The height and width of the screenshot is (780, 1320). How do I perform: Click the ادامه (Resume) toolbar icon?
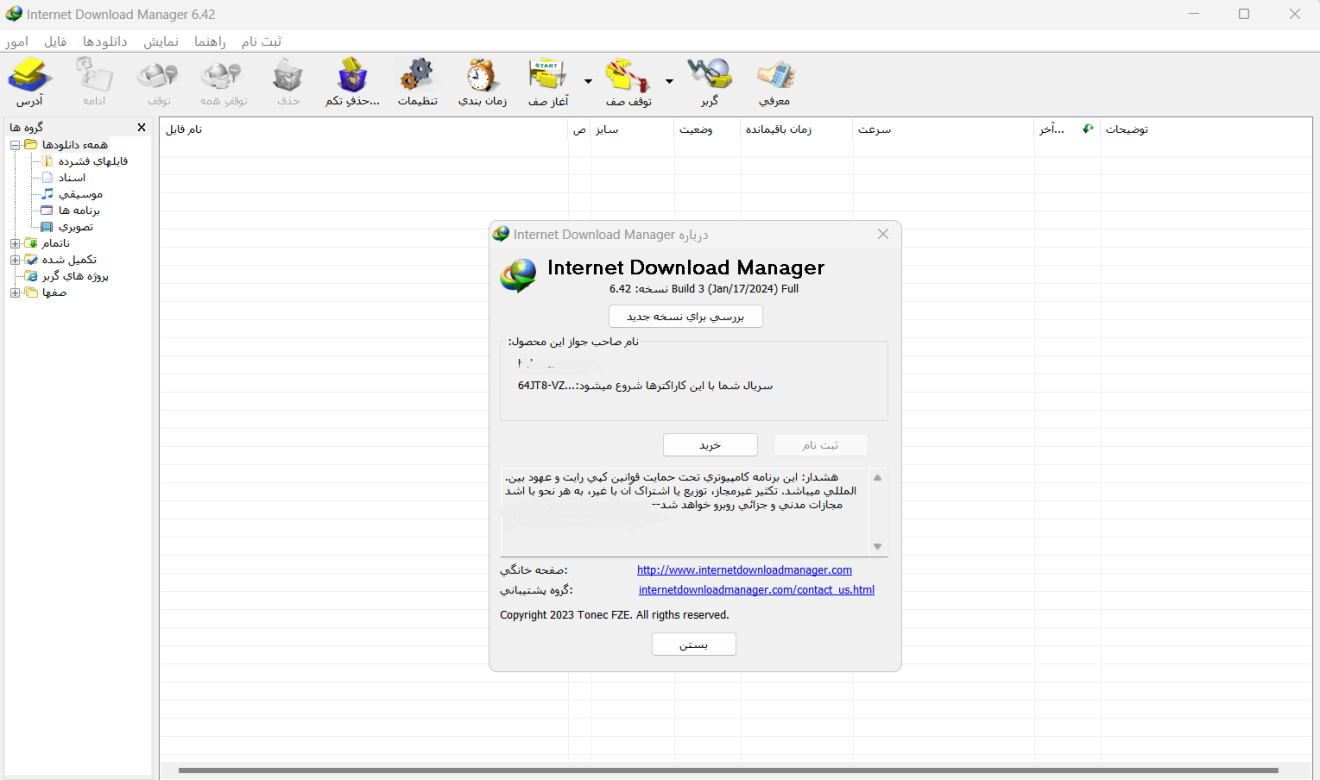(95, 81)
